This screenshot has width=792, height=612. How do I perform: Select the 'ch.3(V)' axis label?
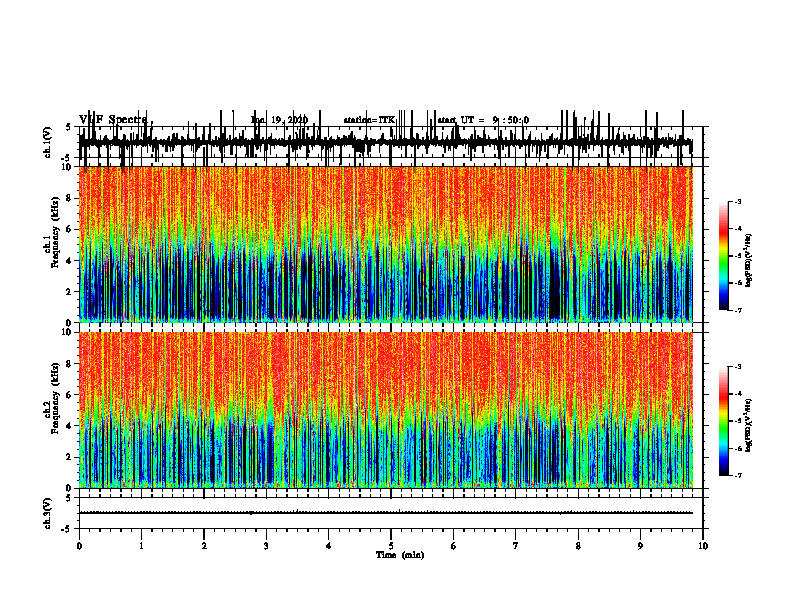(x=48, y=514)
